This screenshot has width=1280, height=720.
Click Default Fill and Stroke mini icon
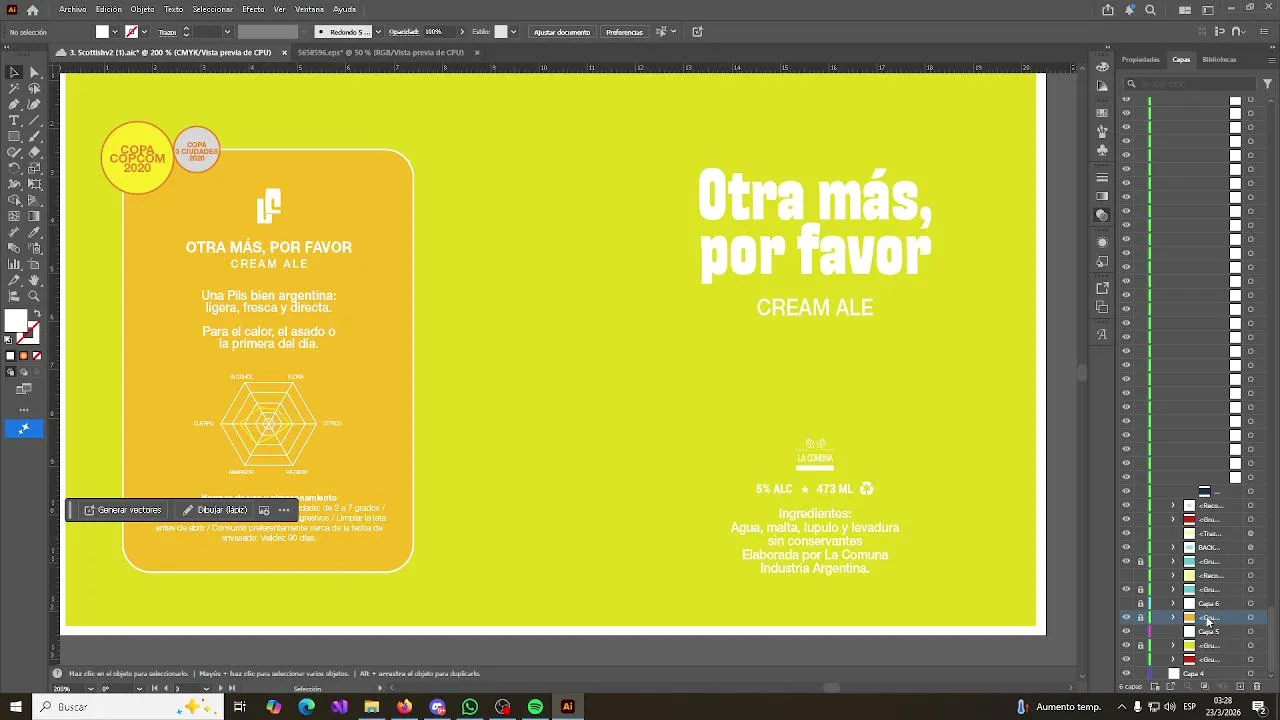click(x=8, y=340)
